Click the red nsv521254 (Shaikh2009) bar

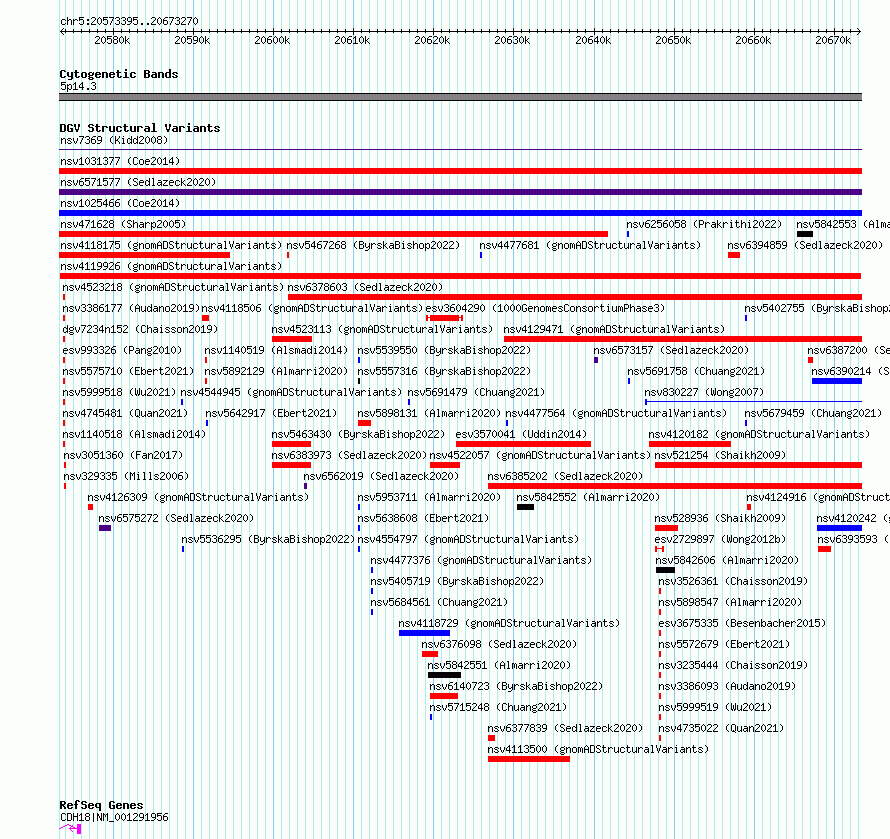758,465
